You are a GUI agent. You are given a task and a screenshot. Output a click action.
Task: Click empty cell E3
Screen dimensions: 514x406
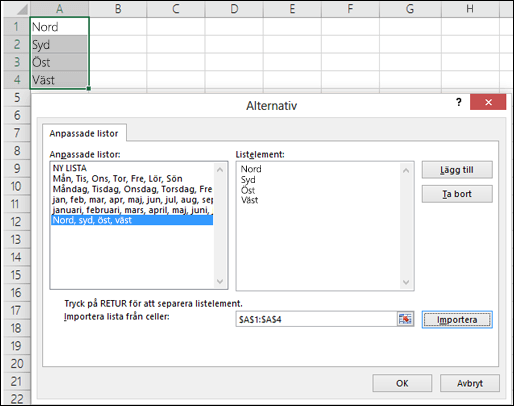point(292,62)
